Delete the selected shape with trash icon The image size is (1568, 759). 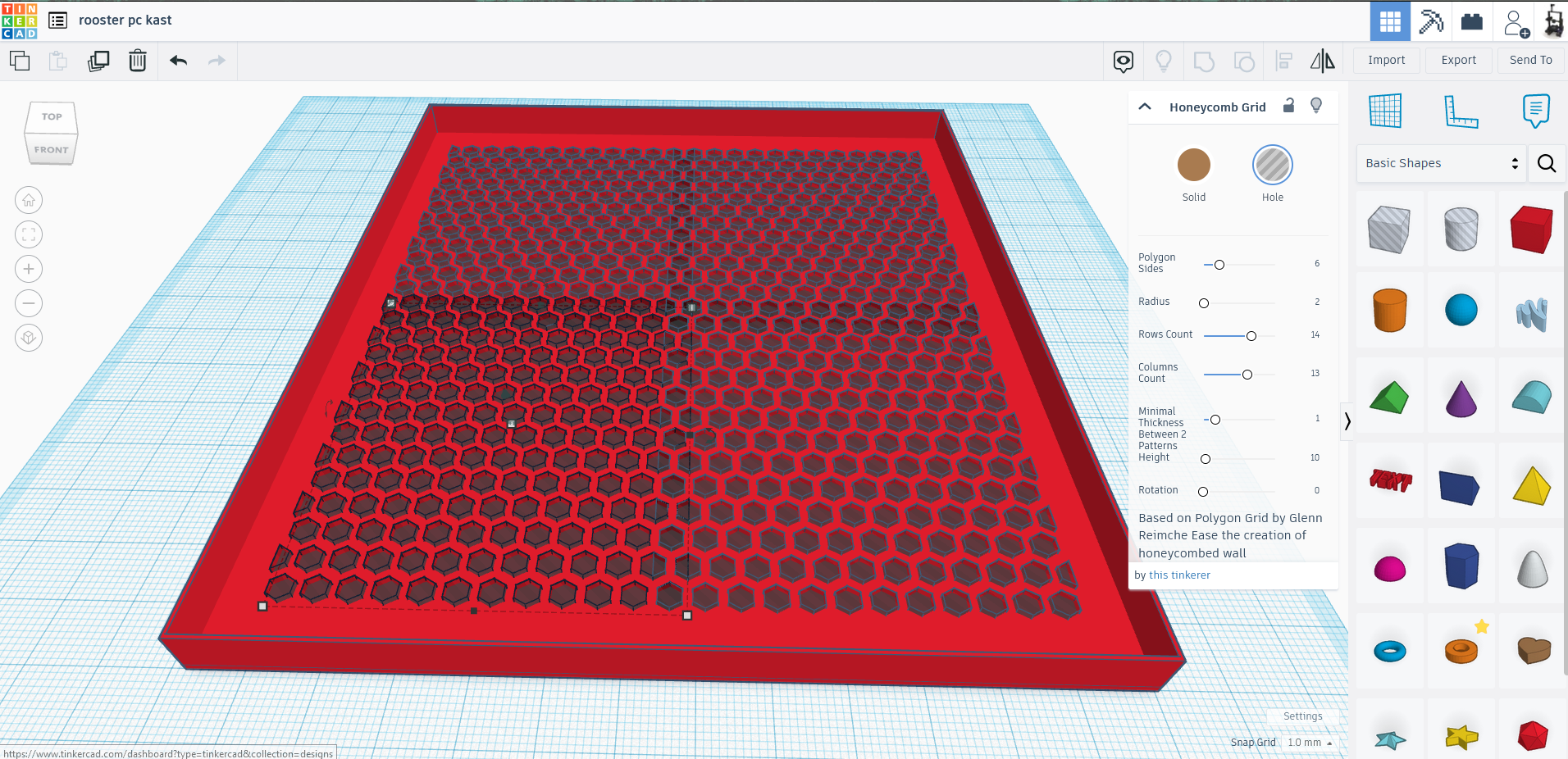coord(138,61)
